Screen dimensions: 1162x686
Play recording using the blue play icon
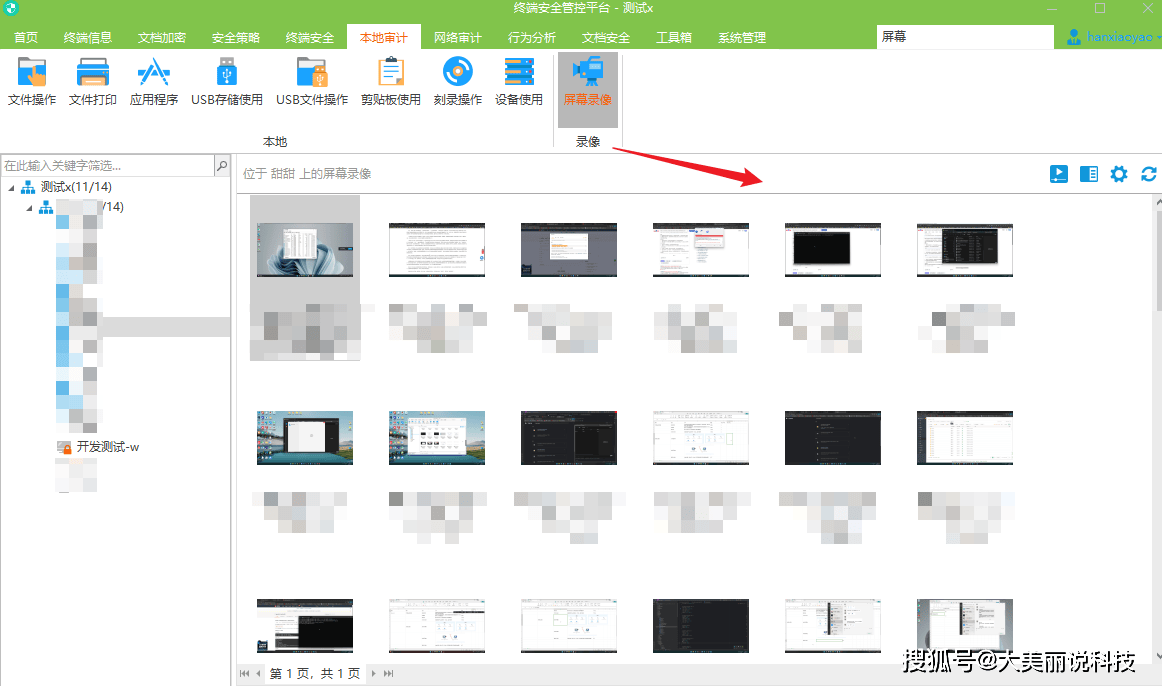(x=1058, y=174)
